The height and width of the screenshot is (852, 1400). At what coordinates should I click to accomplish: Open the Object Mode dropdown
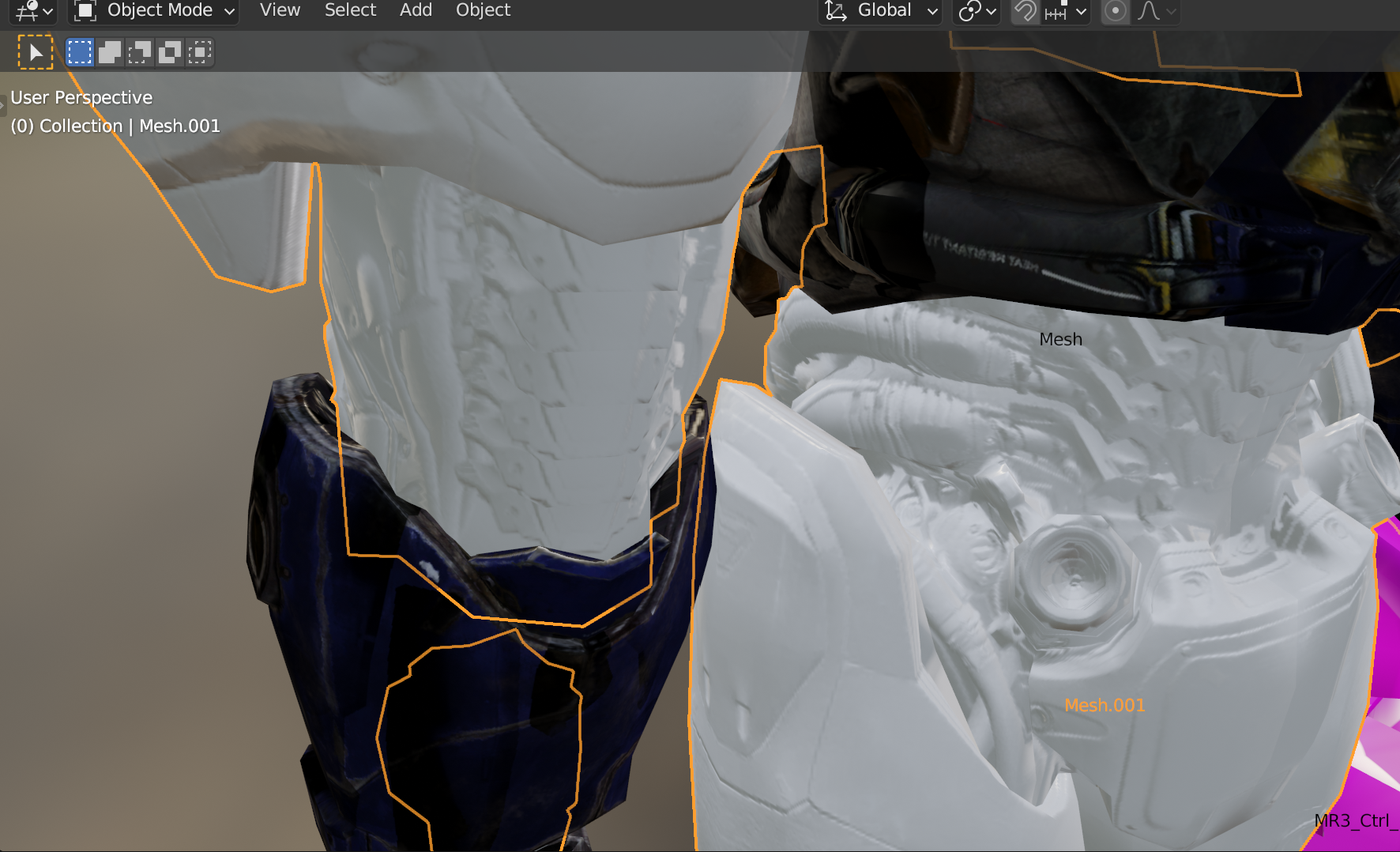pyautogui.click(x=155, y=11)
